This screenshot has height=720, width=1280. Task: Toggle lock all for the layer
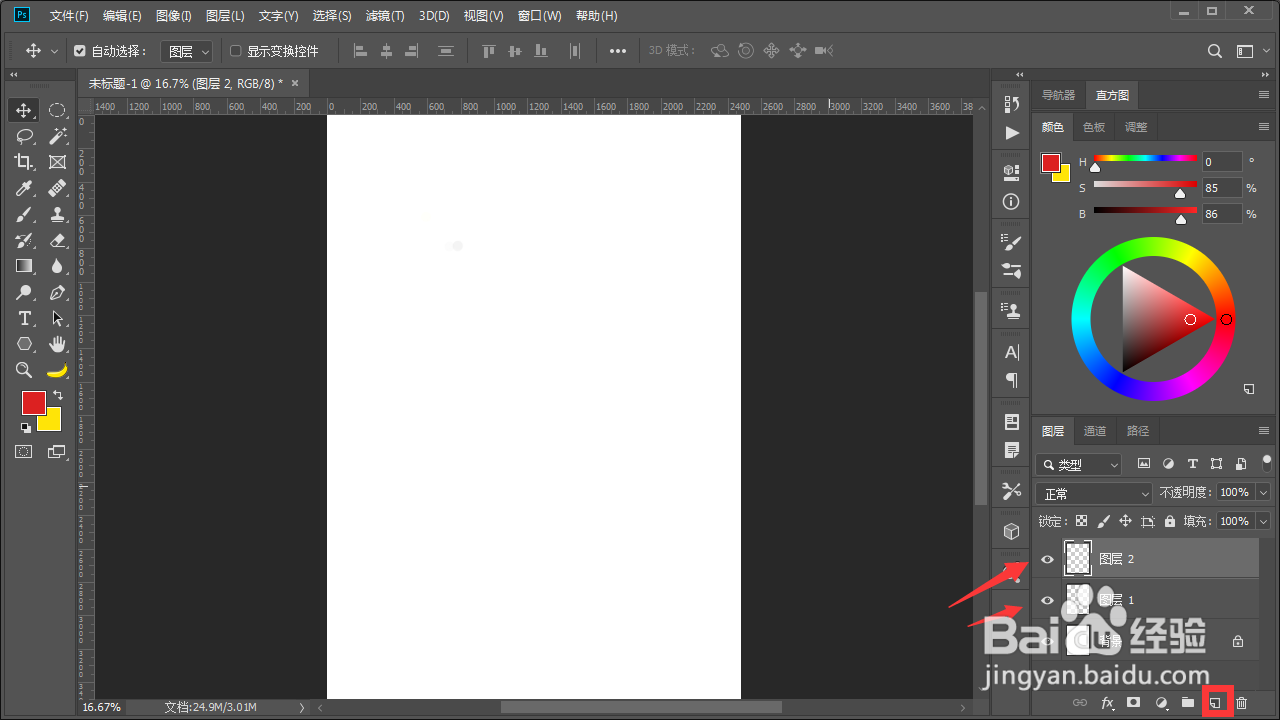(1169, 521)
